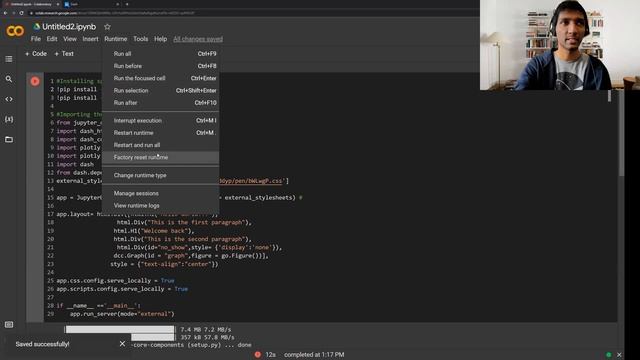Open the File menu
This screenshot has width=640, height=360.
coord(36,39)
